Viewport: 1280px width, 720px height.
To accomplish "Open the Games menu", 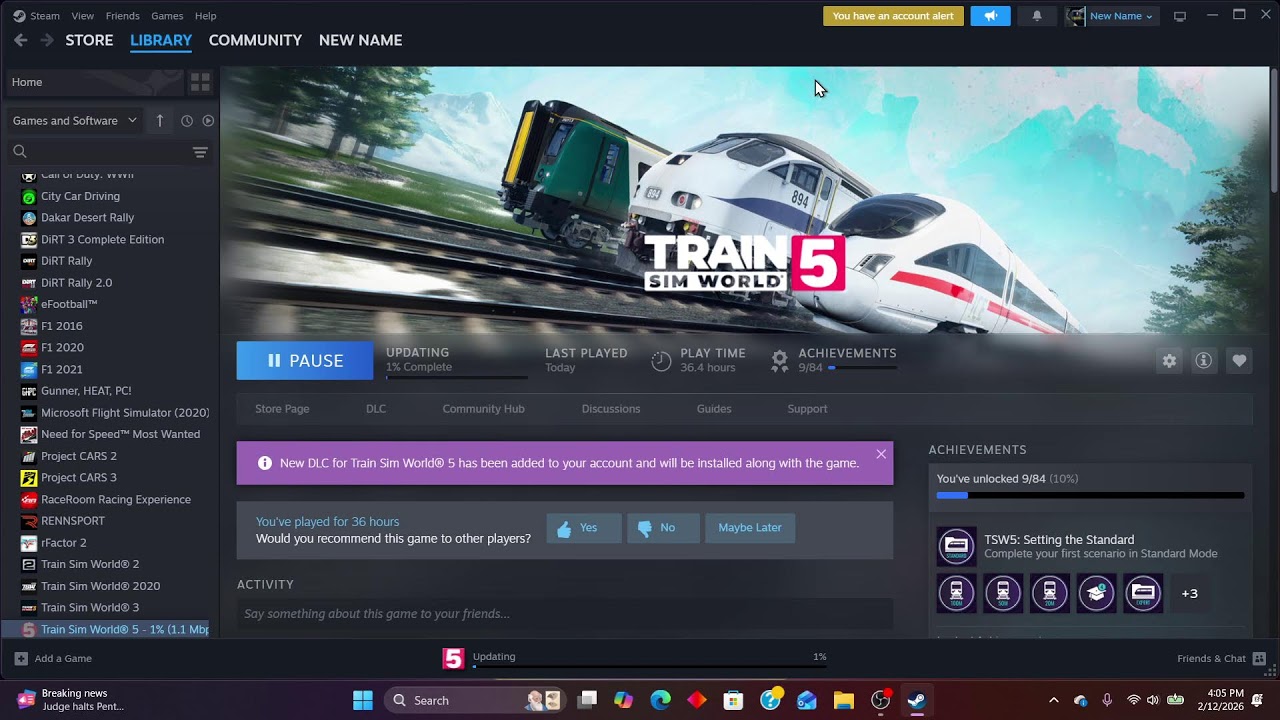I will click(x=167, y=16).
